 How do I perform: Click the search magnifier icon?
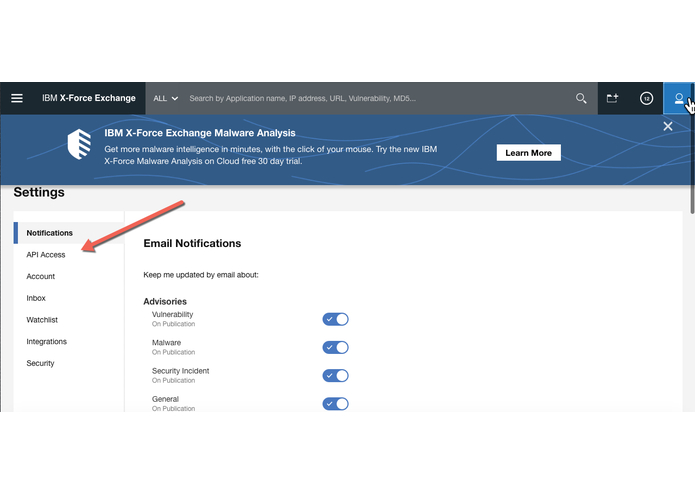[581, 98]
